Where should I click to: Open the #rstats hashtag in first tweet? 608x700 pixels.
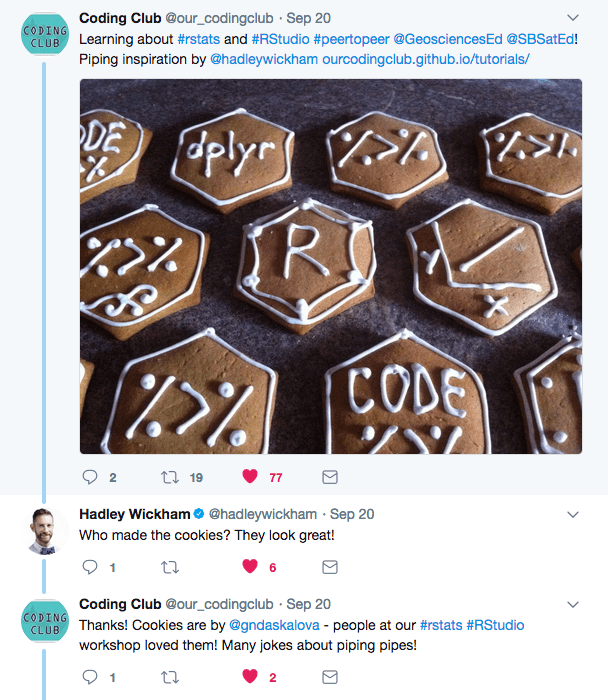pos(198,40)
